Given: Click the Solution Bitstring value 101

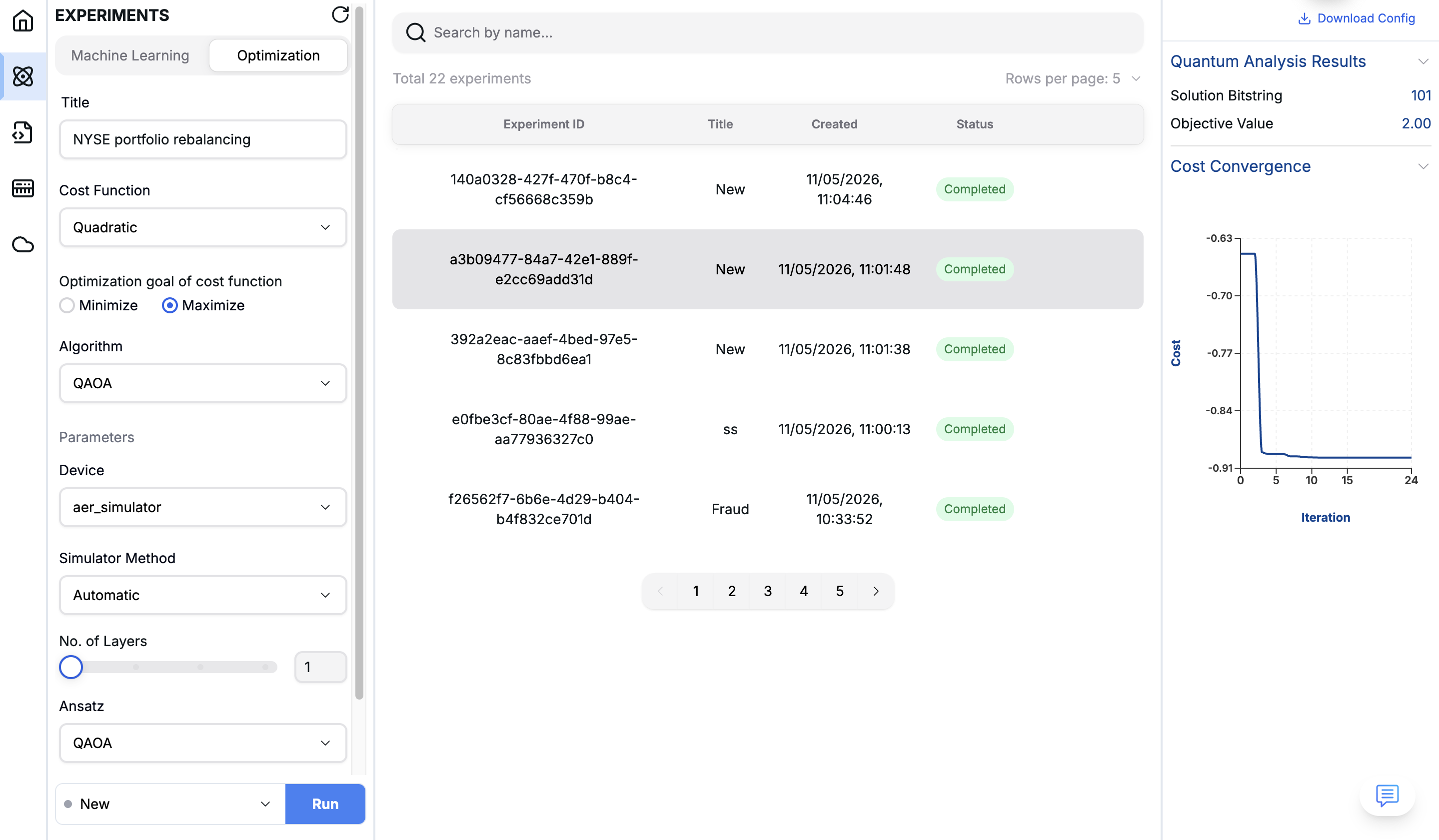Looking at the screenshot, I should [x=1421, y=95].
